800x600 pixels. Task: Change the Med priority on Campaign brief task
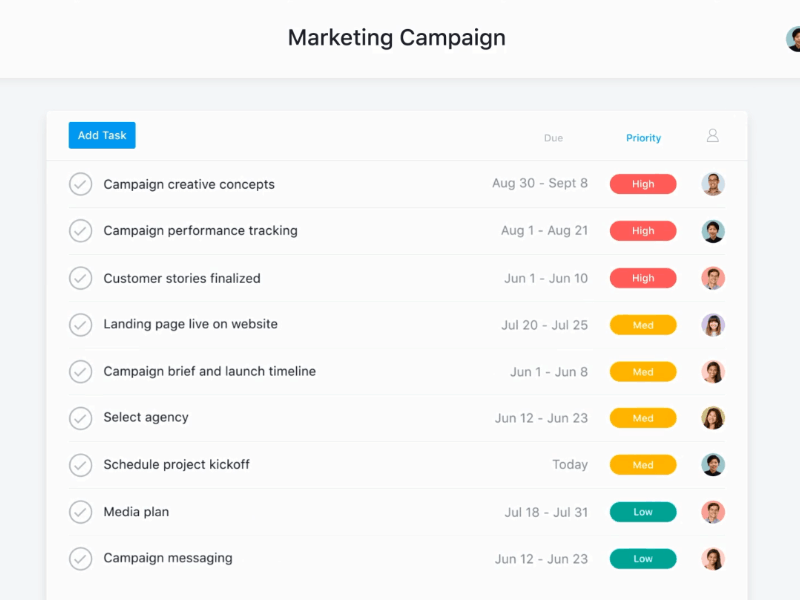(x=643, y=372)
